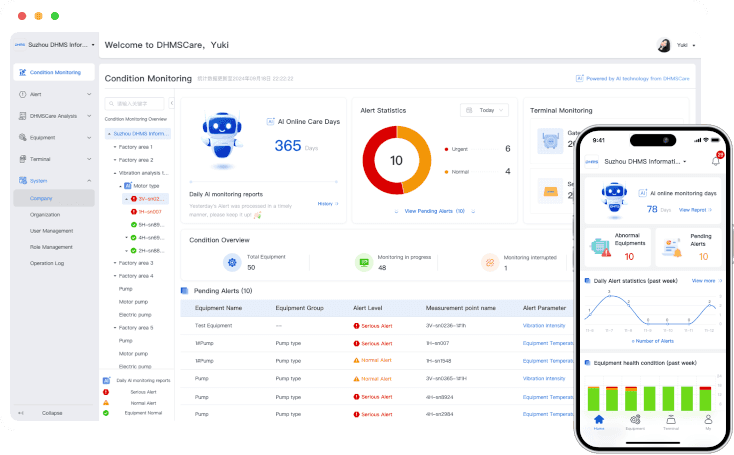This screenshot has width=734, height=455.
Task: Click the Normal legend entry
Action: coord(457,172)
